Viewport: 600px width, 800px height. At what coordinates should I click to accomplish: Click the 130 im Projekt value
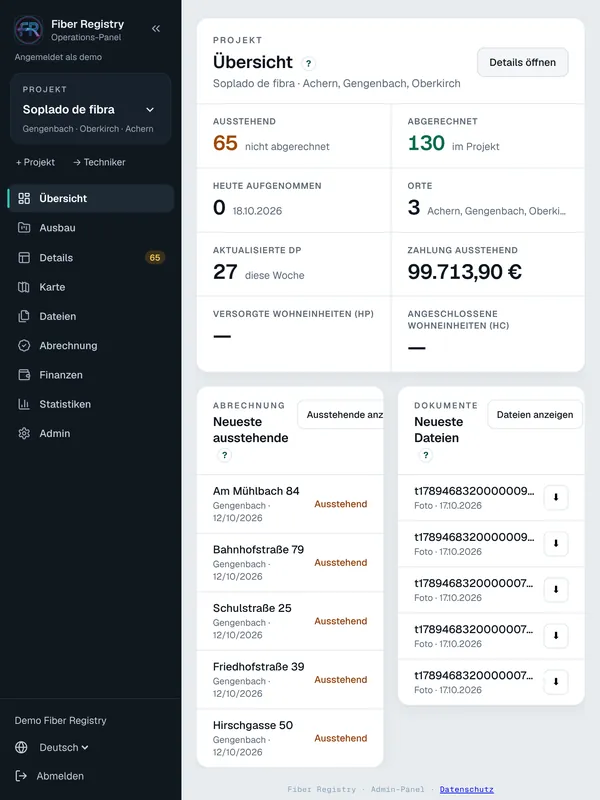tap(453, 143)
